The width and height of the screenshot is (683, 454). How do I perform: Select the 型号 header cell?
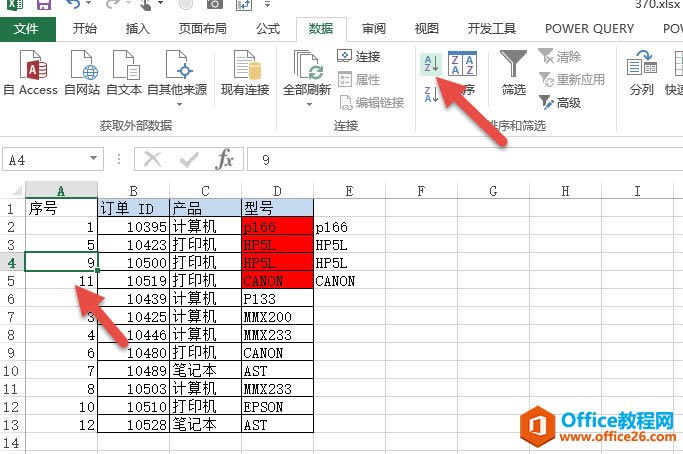(x=277, y=208)
